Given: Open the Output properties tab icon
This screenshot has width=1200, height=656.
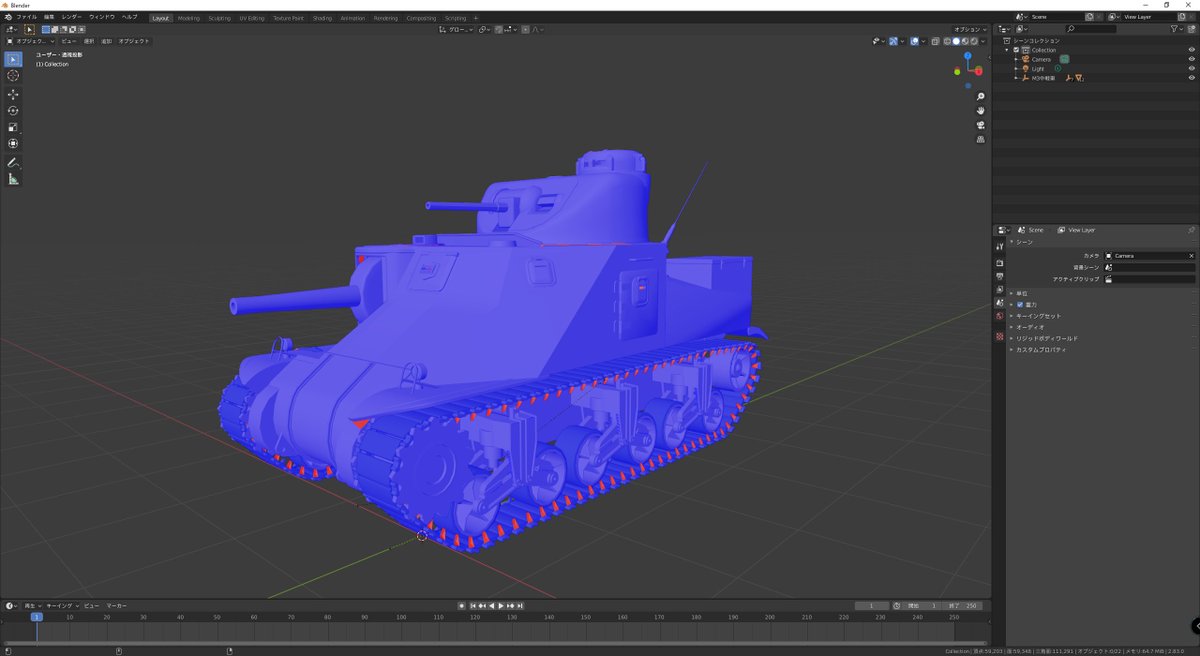Looking at the screenshot, I should [999, 276].
